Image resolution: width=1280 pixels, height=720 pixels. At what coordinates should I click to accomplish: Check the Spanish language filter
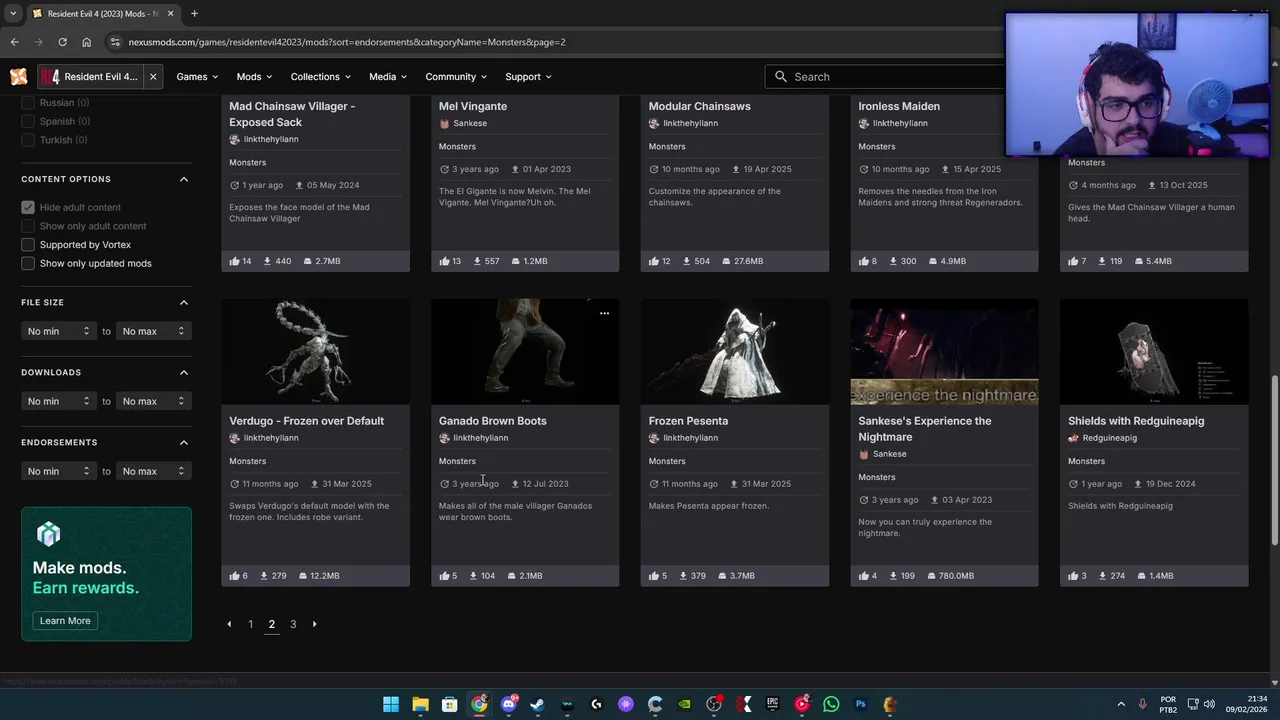point(28,121)
